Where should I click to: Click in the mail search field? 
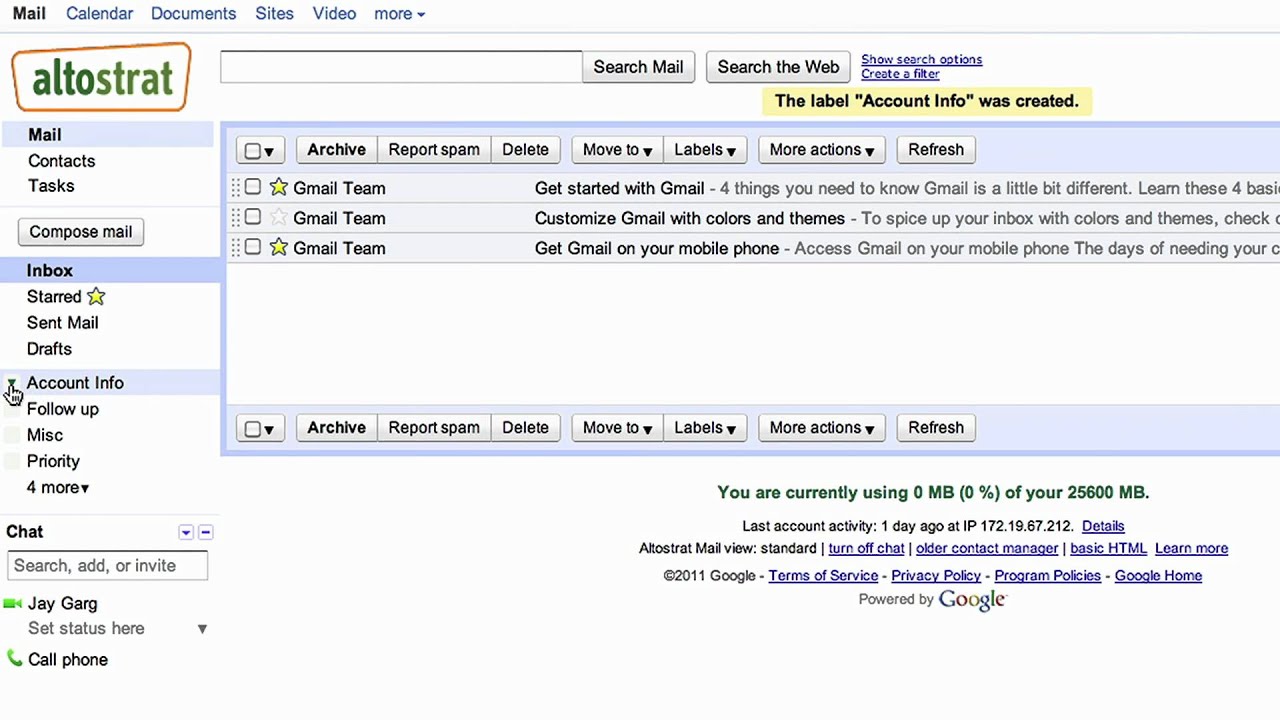tap(401, 67)
